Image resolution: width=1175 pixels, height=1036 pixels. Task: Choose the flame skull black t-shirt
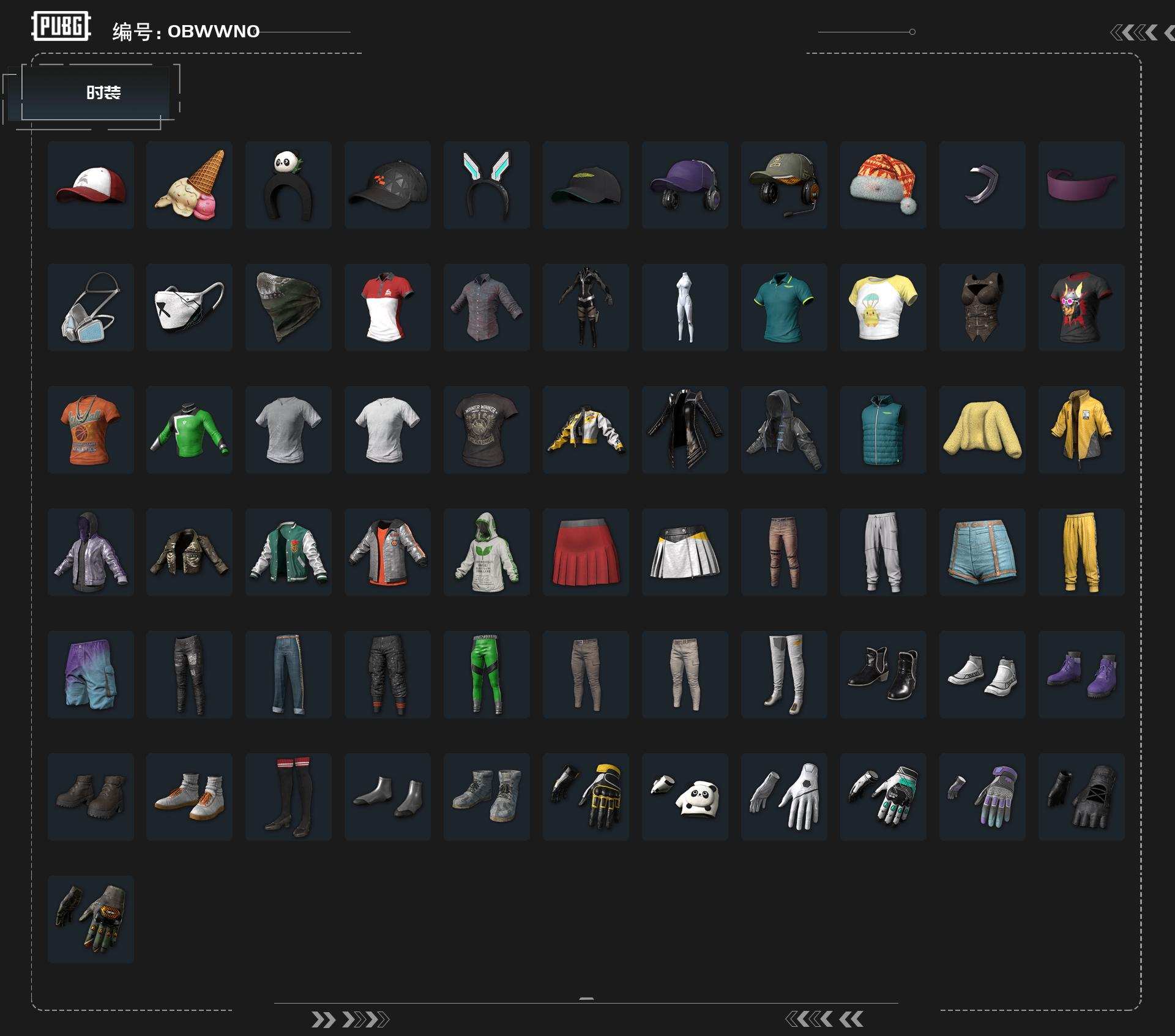pyautogui.click(x=1081, y=307)
